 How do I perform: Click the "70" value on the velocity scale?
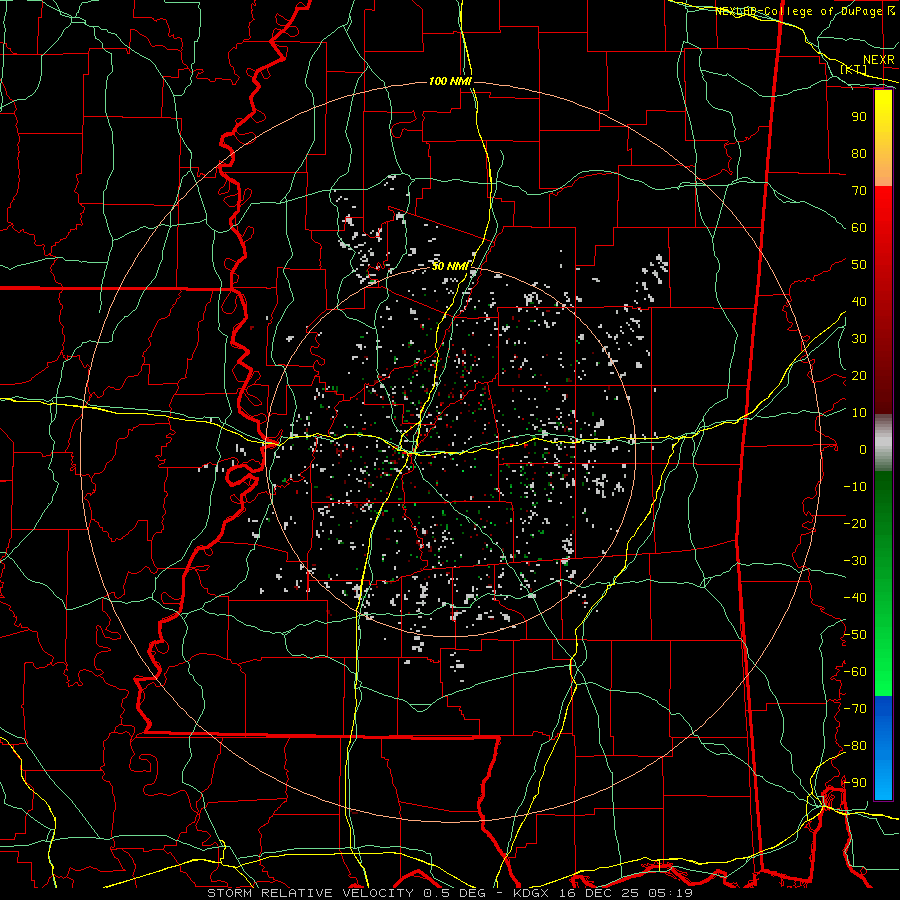[859, 191]
